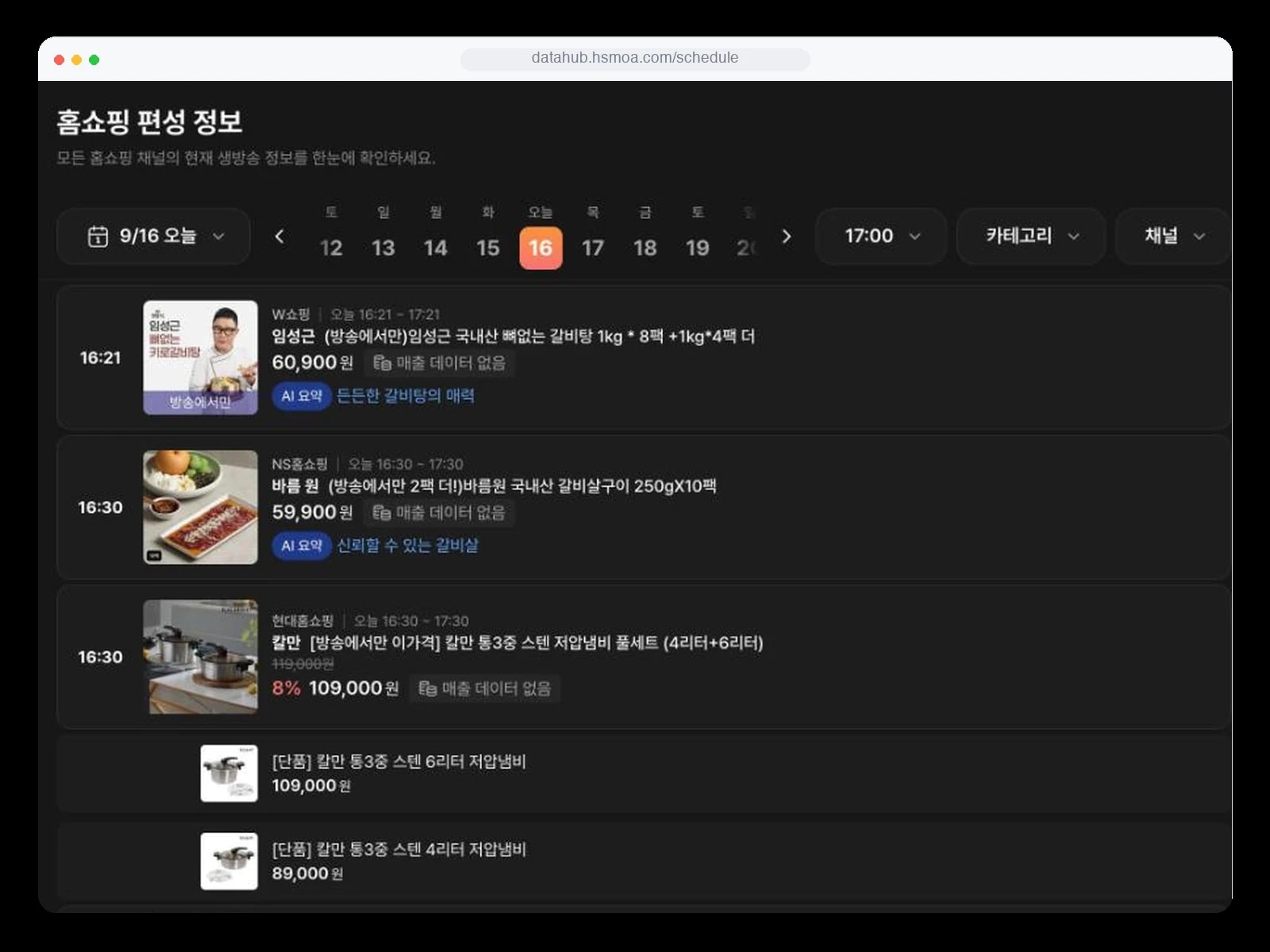The image size is (1270, 952).
Task: Click the 든든한 갈비탕의 매력 summary text
Action: tap(406, 395)
